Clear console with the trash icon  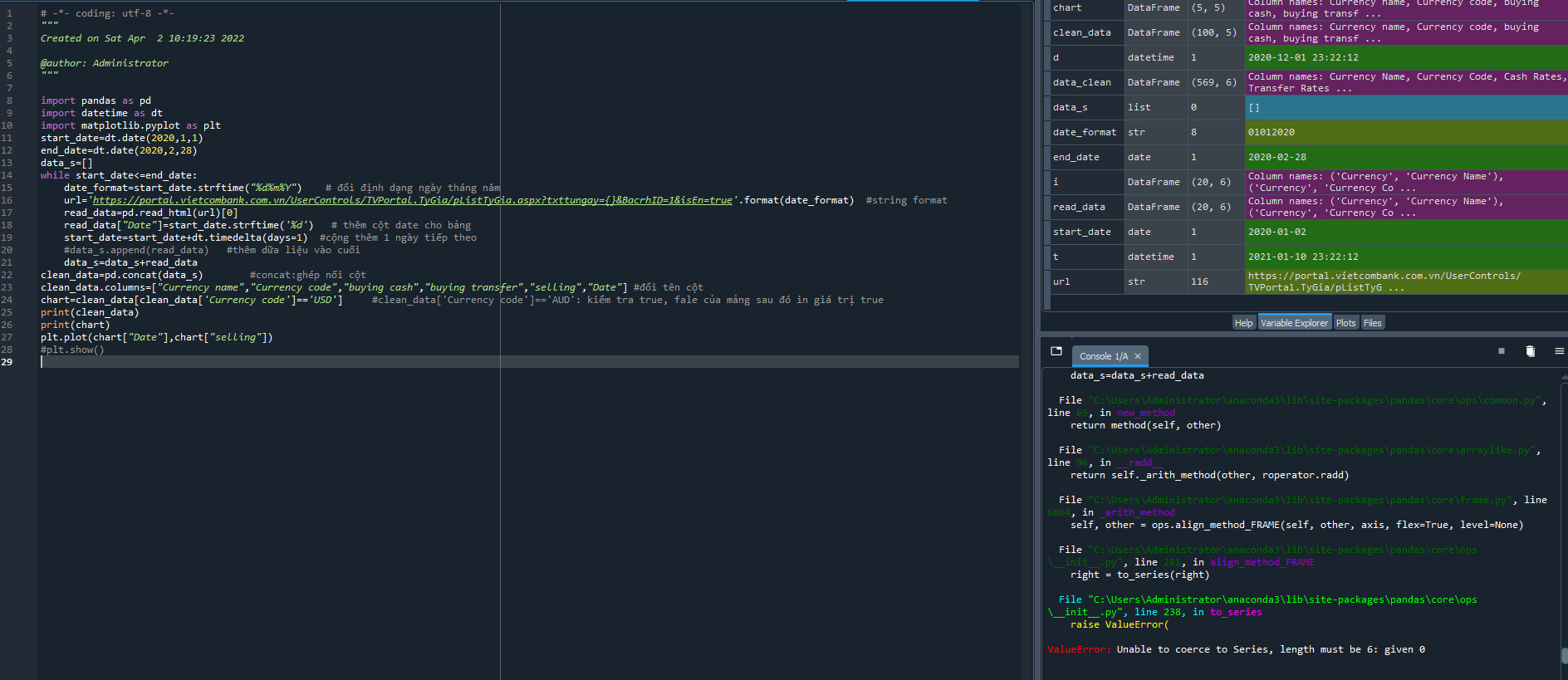click(x=1530, y=351)
